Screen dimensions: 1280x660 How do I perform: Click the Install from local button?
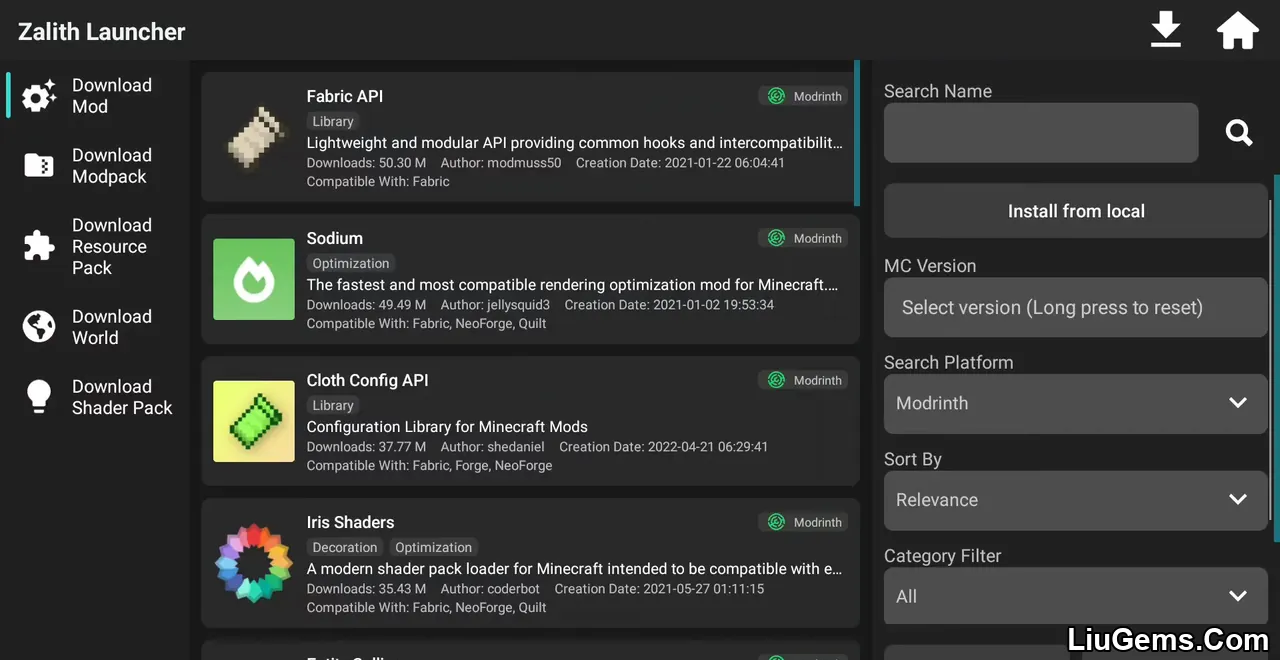click(1076, 211)
